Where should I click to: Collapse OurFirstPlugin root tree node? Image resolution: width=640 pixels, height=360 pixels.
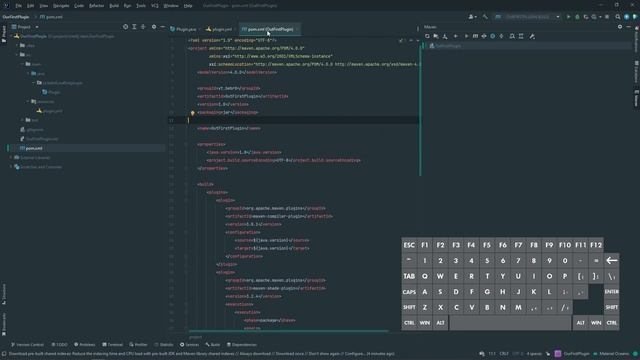(11, 36)
